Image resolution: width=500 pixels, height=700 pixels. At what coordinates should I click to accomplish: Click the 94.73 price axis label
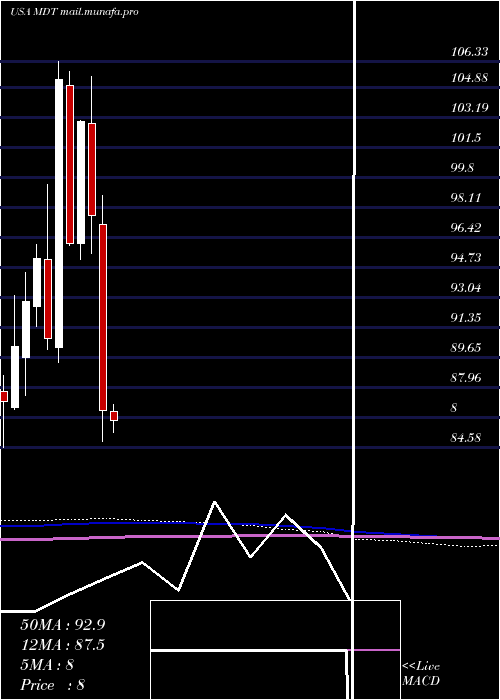click(x=466, y=258)
